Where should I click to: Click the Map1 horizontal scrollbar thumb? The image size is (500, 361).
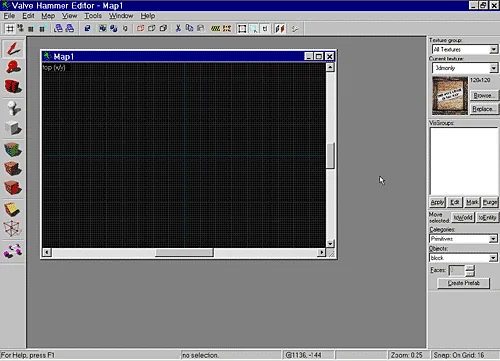click(184, 252)
